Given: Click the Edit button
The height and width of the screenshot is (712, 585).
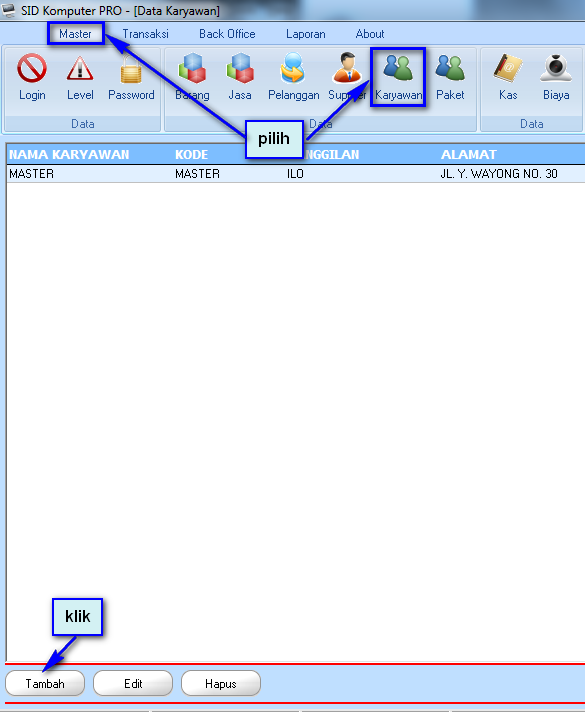Looking at the screenshot, I should pyautogui.click(x=133, y=683).
